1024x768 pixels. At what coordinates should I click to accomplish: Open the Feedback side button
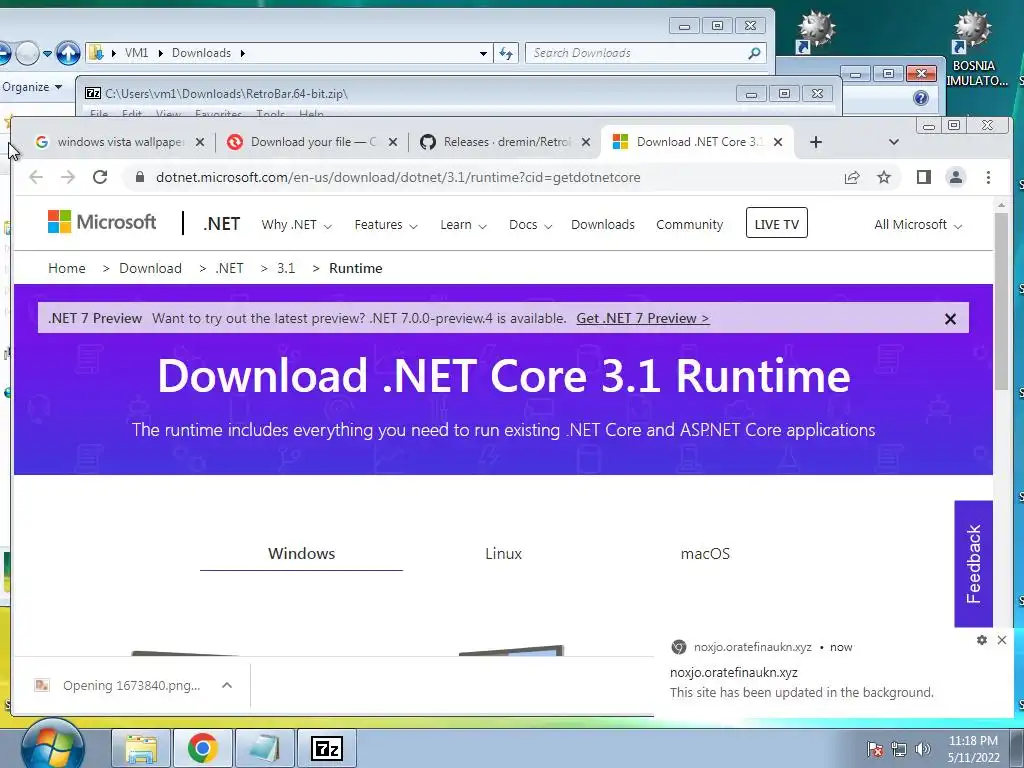point(974,564)
